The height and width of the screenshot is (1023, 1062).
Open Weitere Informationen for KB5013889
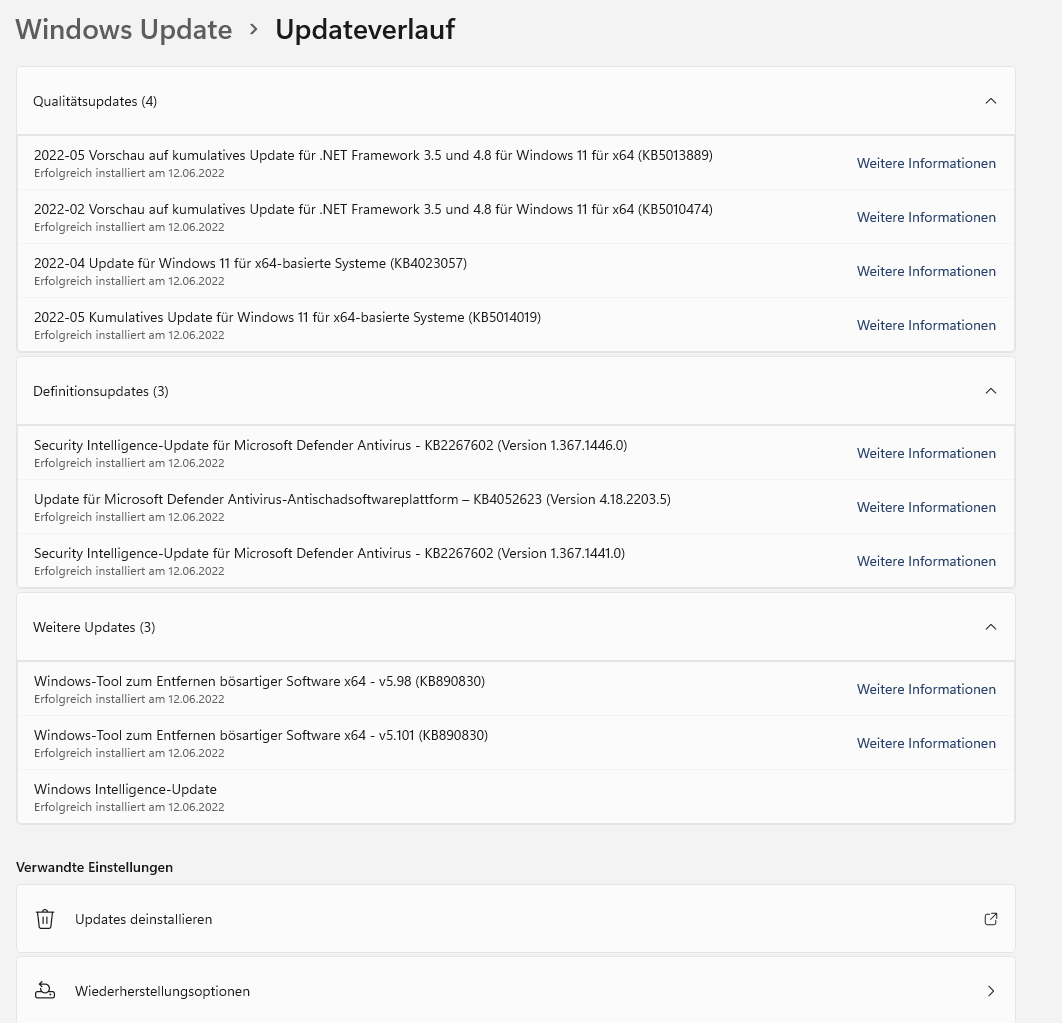pyautogui.click(x=926, y=163)
